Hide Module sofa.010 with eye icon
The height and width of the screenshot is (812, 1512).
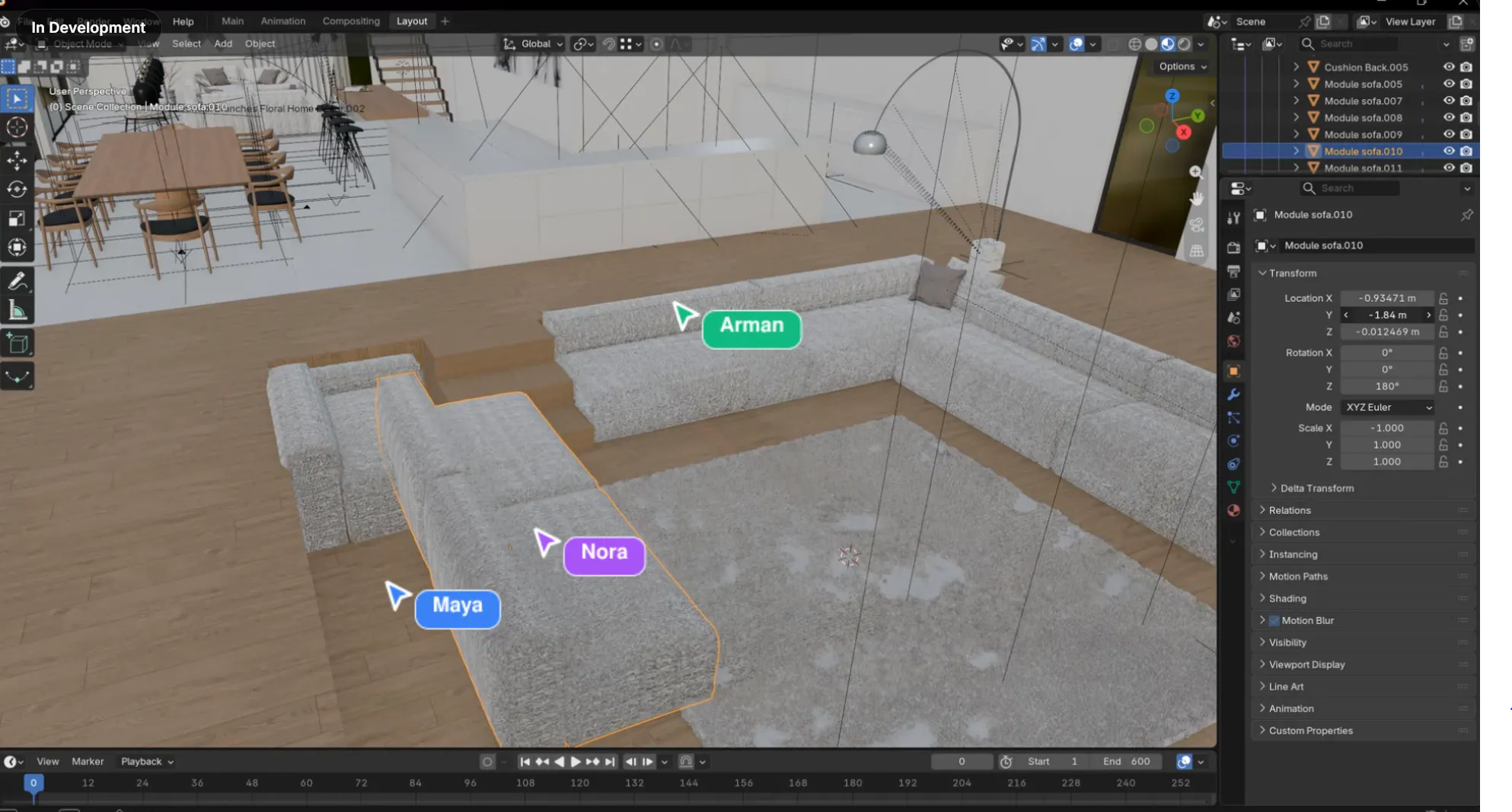pyautogui.click(x=1448, y=151)
